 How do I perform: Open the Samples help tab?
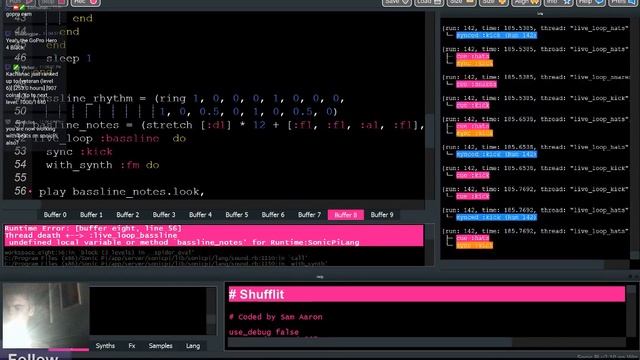(x=160, y=346)
